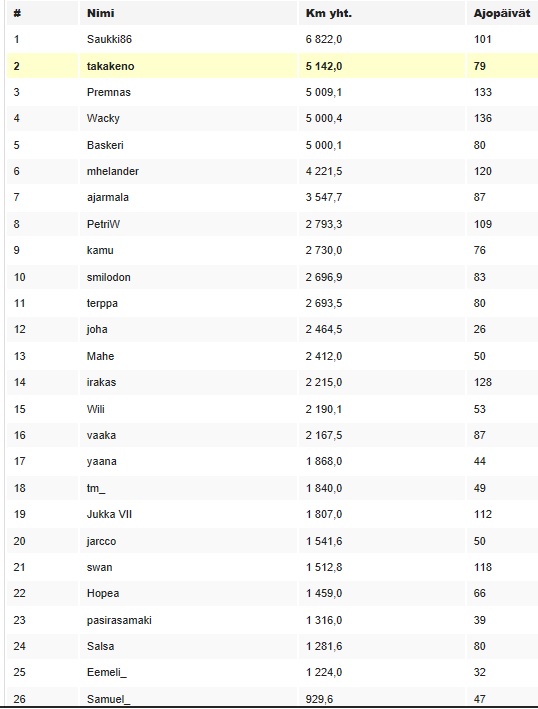Image resolution: width=538 pixels, height=709 pixels.
Task: Select the Saukki86 name in row 1
Action: click(109, 39)
